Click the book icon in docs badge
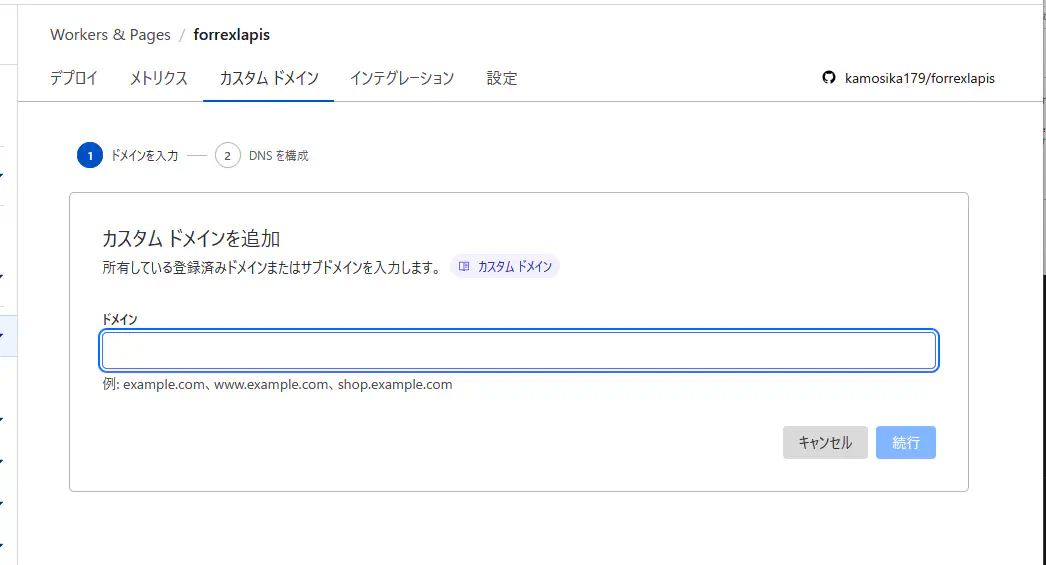This screenshot has height=565, width=1046. (464, 267)
